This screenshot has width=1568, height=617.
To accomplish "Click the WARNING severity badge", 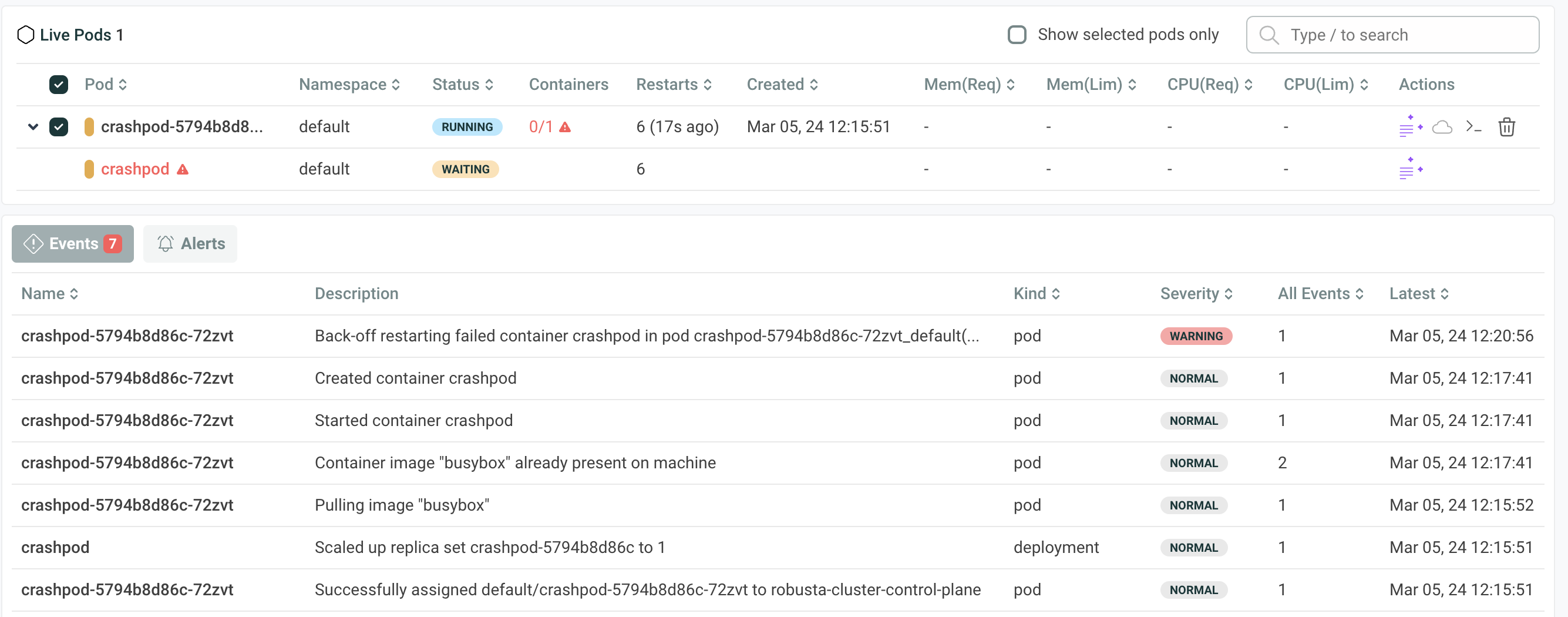I will 1196,336.
